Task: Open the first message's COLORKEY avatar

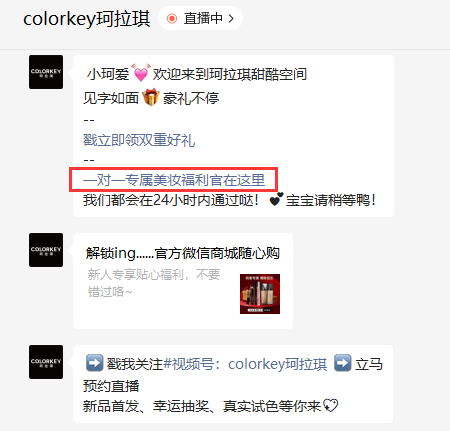Action: (46, 72)
